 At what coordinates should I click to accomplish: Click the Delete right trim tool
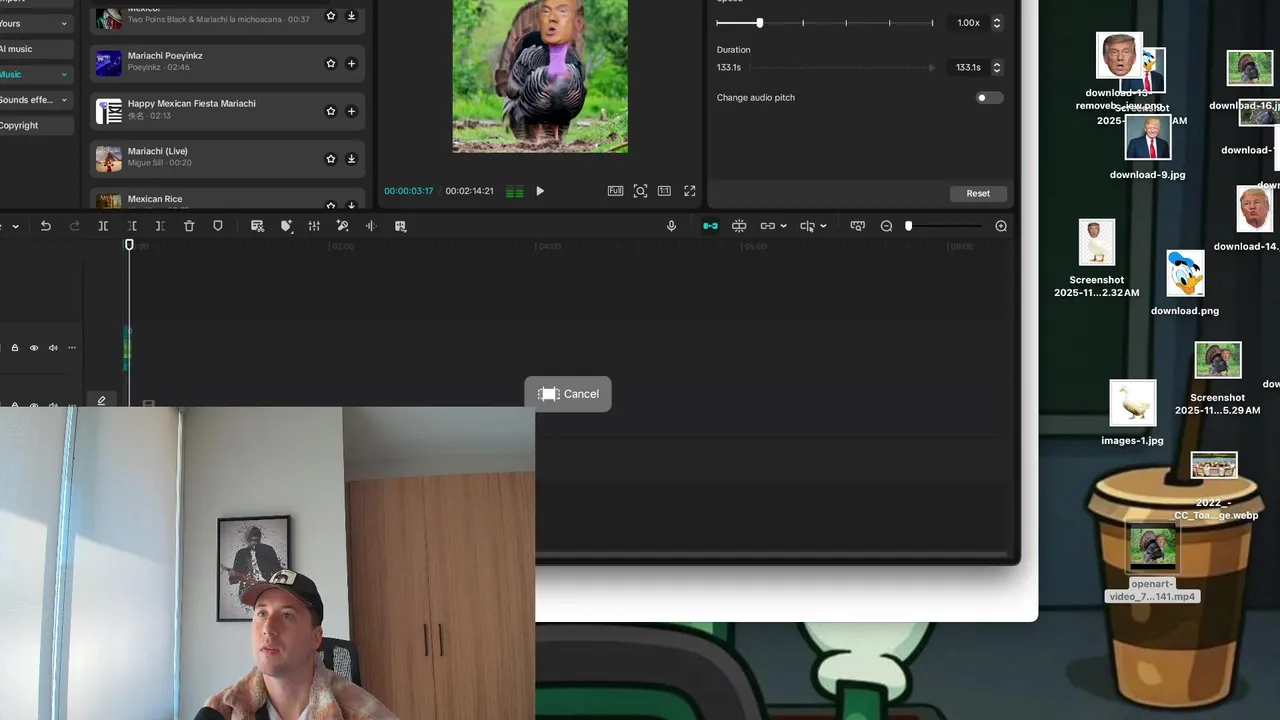pyautogui.click(x=160, y=226)
